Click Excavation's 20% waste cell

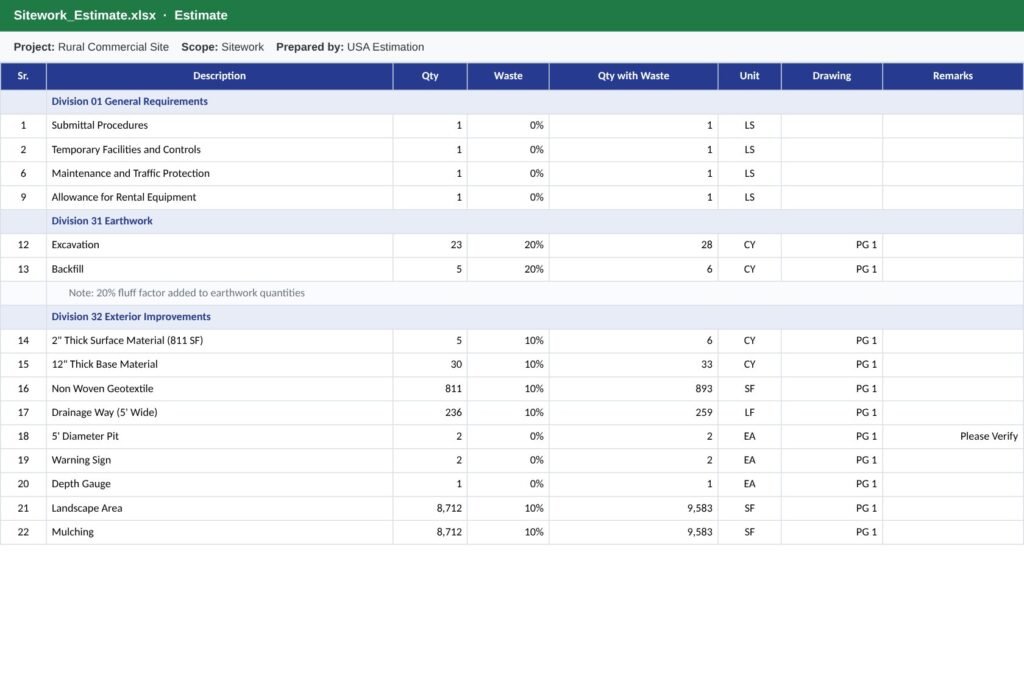(508, 245)
